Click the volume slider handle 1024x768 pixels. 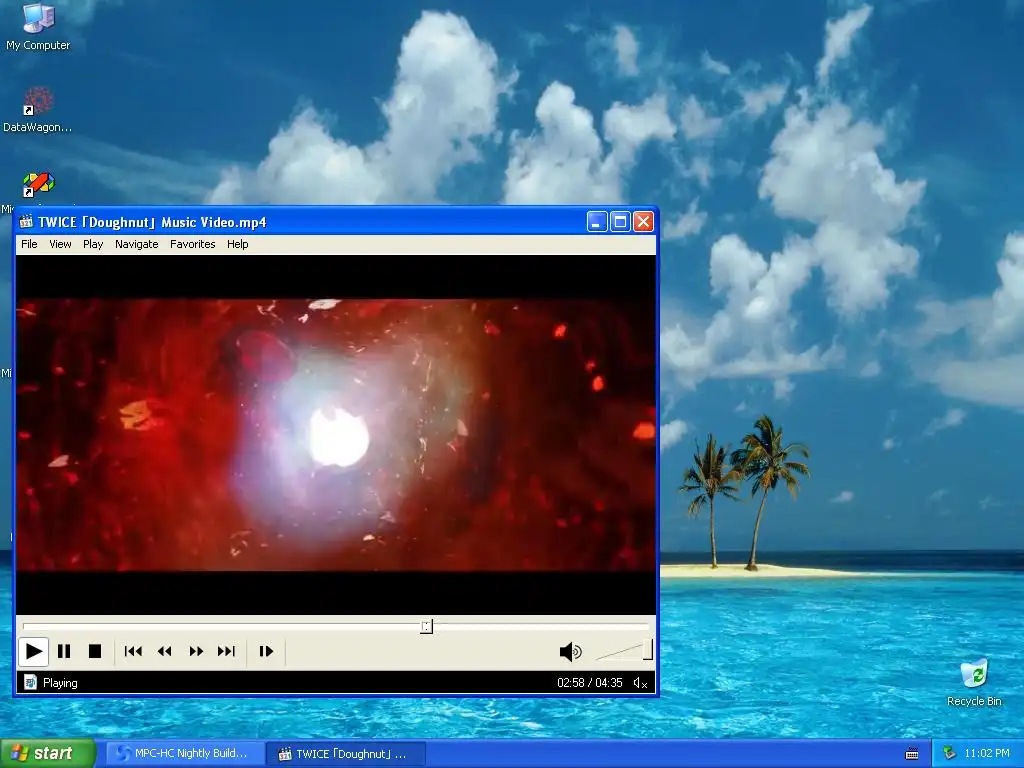[647, 650]
